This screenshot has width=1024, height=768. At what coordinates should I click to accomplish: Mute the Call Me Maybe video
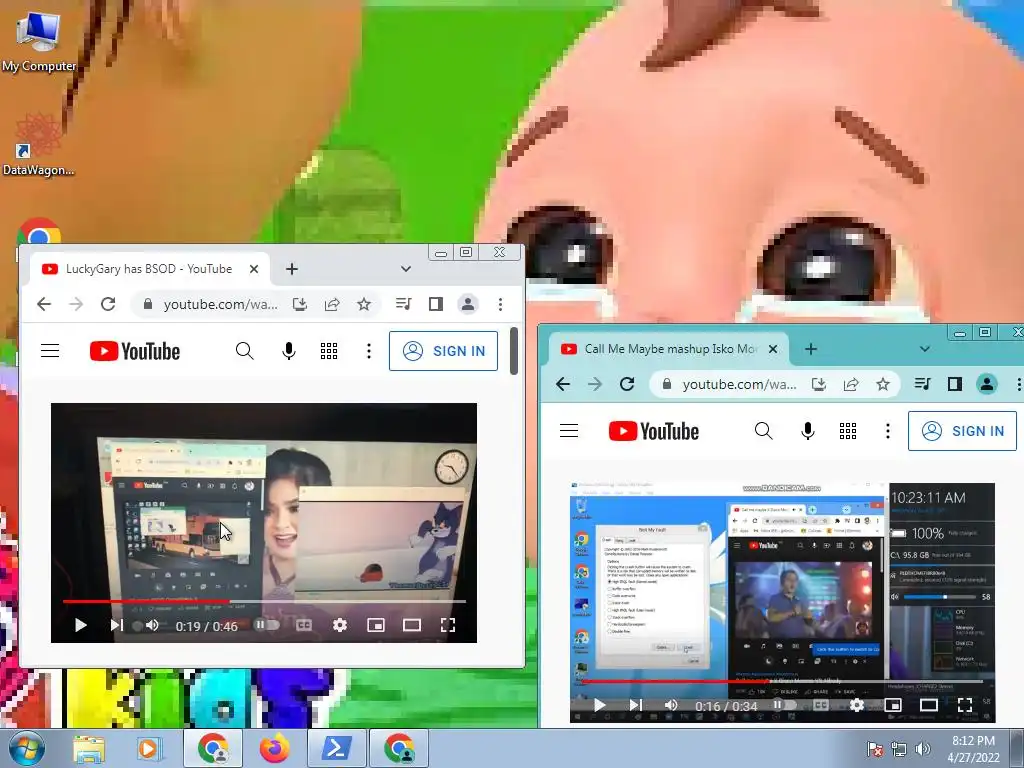coord(671,705)
